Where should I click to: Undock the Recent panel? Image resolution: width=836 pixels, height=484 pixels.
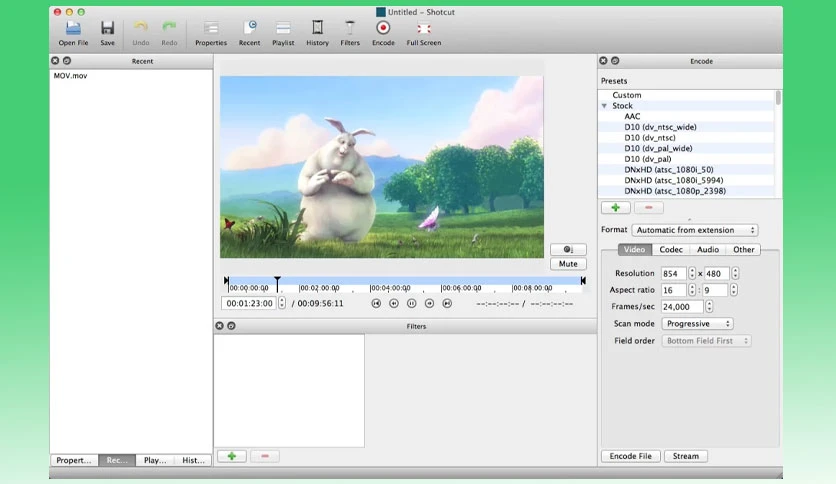click(67, 61)
